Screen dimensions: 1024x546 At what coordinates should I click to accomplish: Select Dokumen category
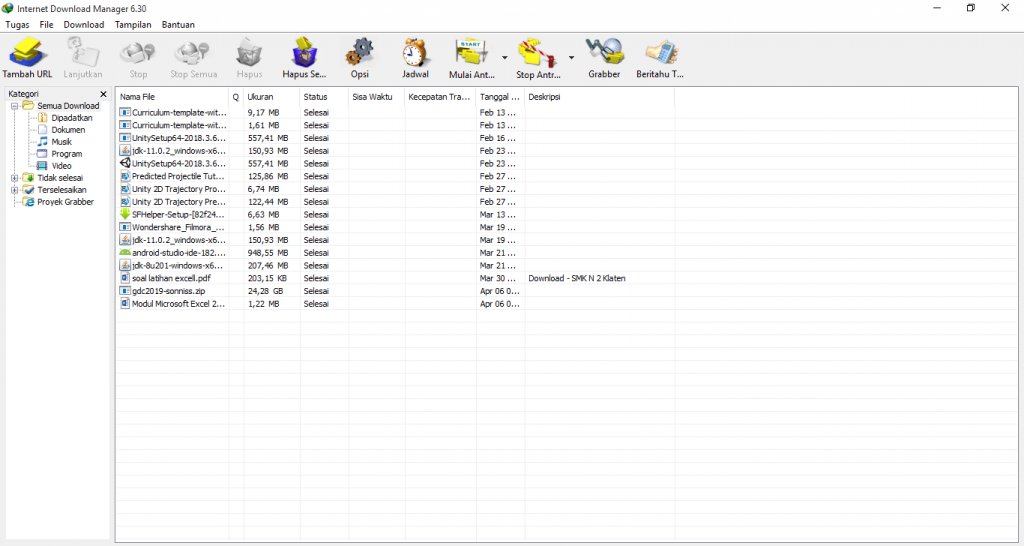(x=68, y=130)
